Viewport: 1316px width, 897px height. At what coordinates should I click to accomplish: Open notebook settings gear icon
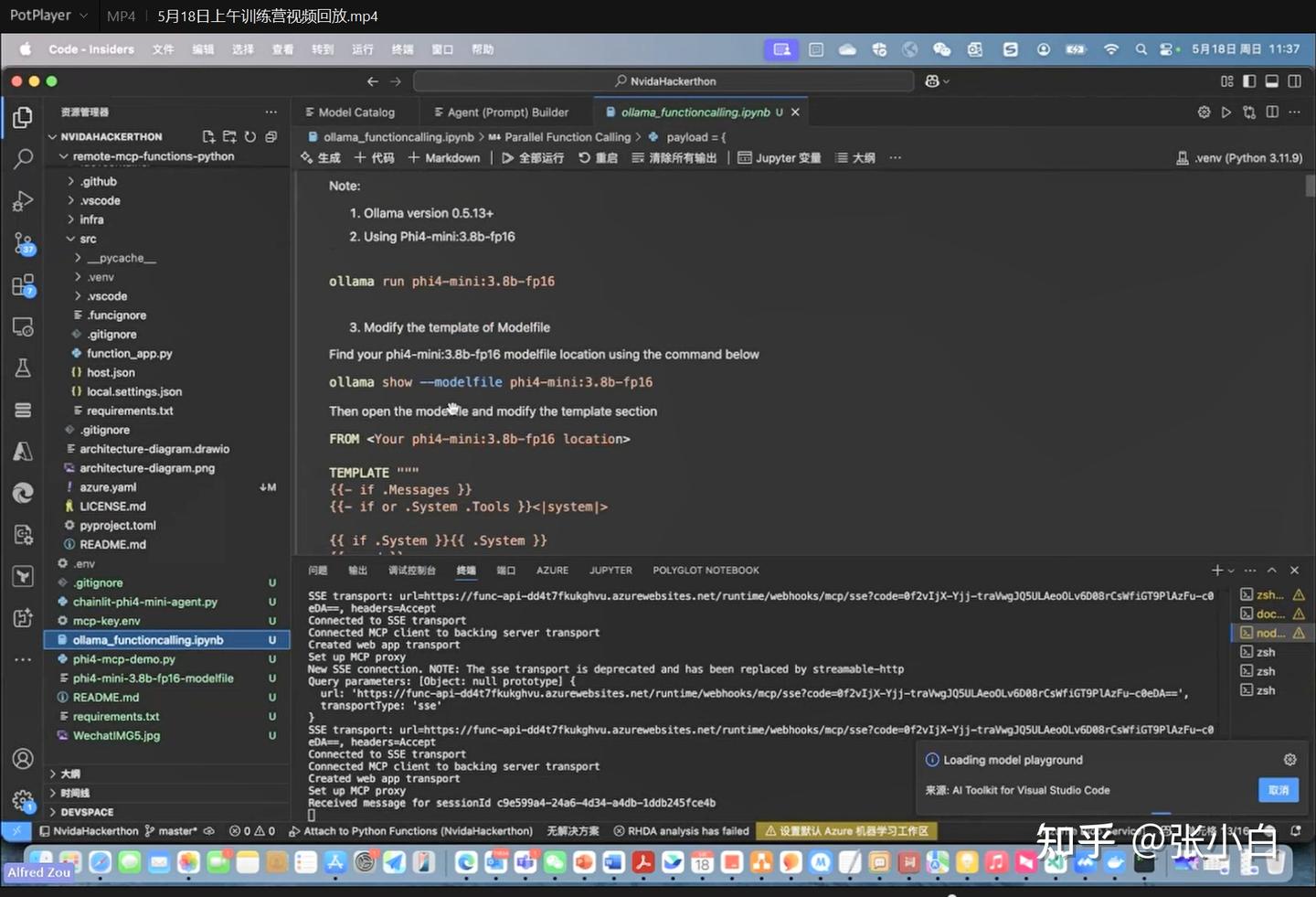click(x=1204, y=112)
